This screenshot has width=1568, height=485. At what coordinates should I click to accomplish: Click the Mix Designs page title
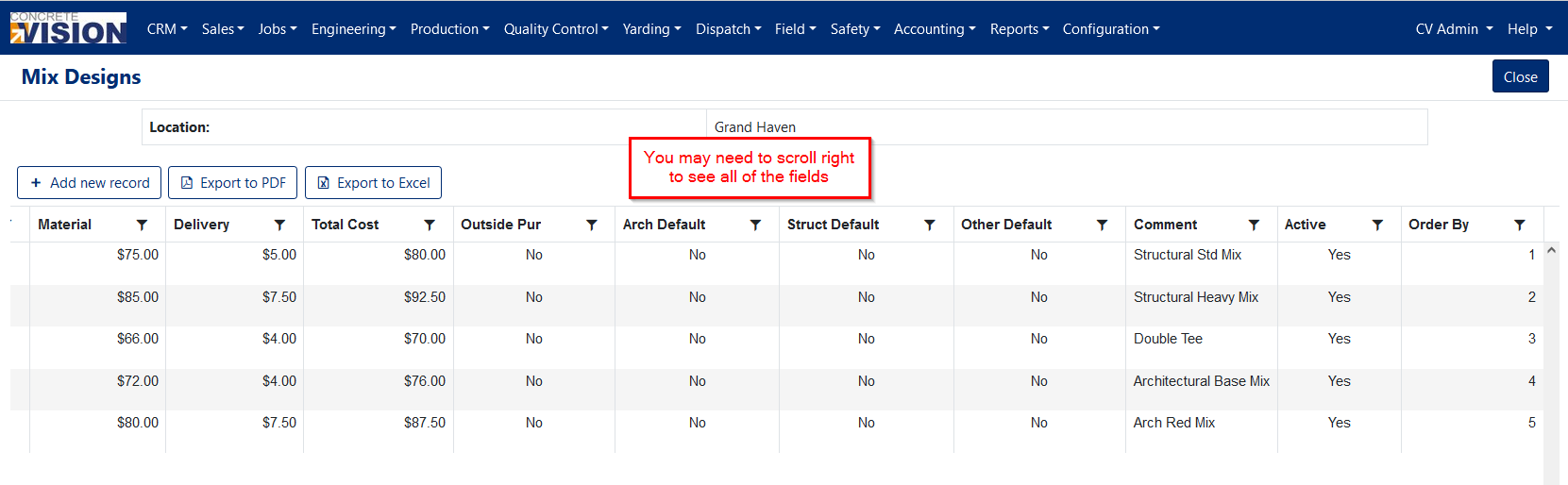pos(81,77)
